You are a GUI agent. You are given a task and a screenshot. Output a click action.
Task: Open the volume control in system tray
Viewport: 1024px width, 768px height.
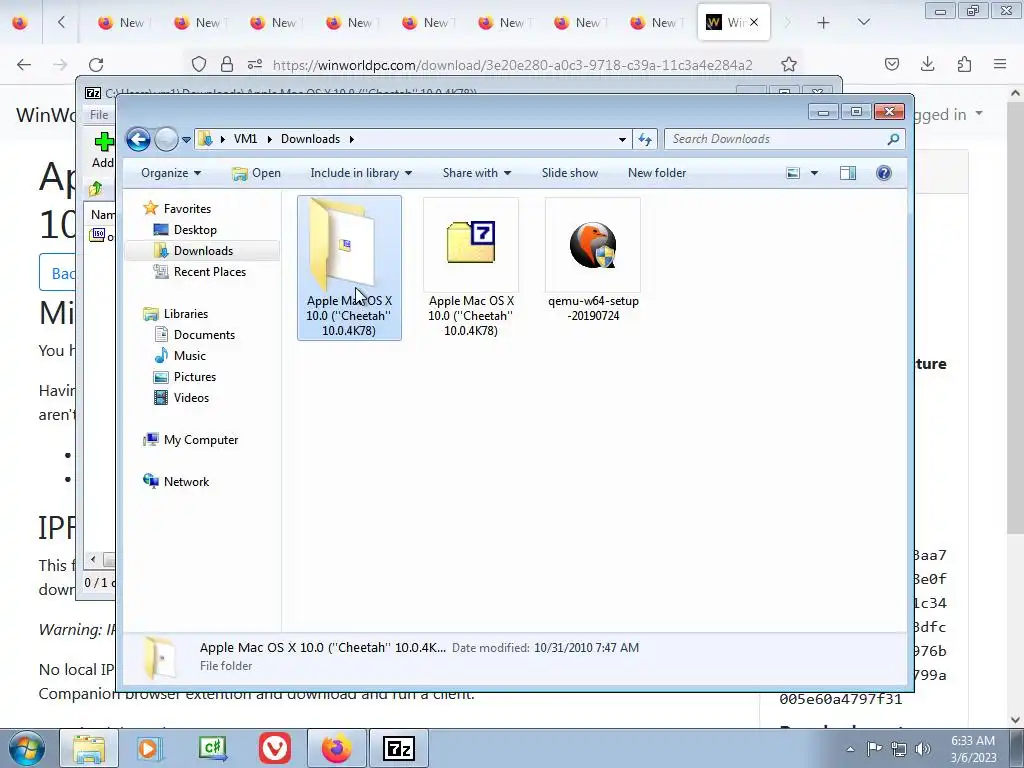pos(923,749)
